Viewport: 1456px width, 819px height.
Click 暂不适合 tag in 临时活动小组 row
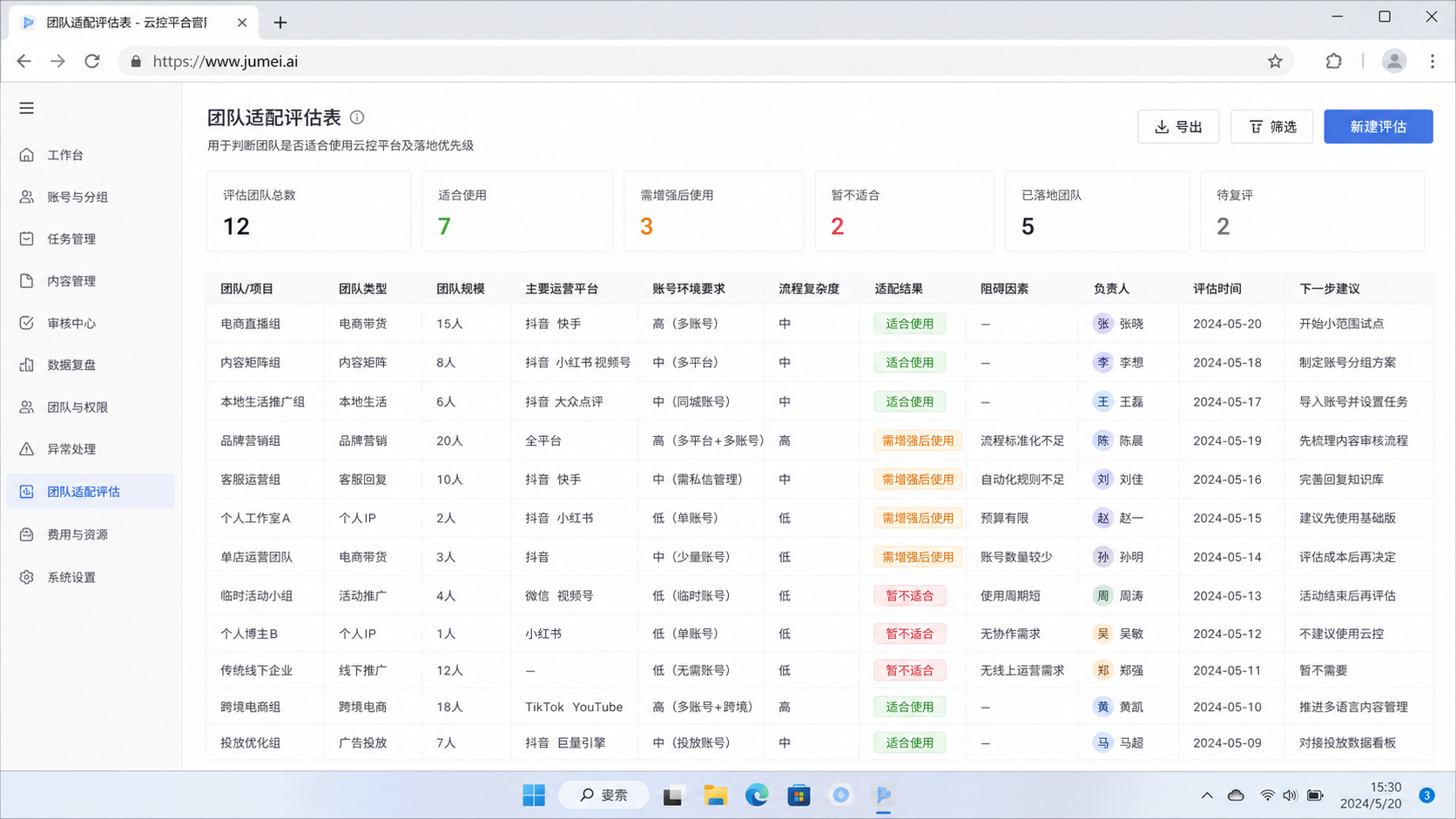910,596
